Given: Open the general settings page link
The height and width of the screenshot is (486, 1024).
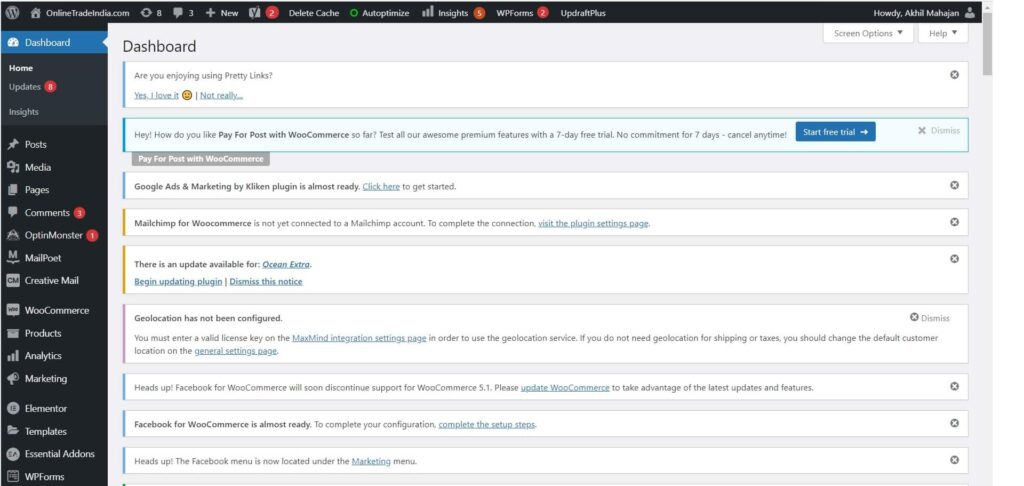Looking at the screenshot, I should (x=236, y=351).
